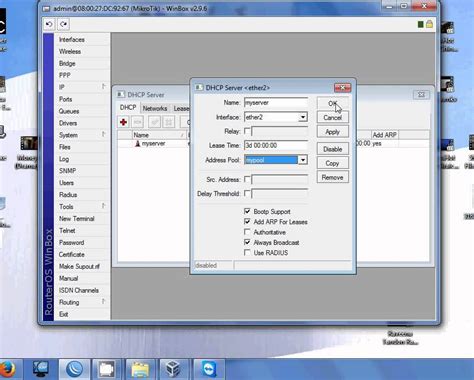Image resolution: width=474 pixels, height=380 pixels.
Task: Open PPP in the sidebar menu
Action: point(65,75)
